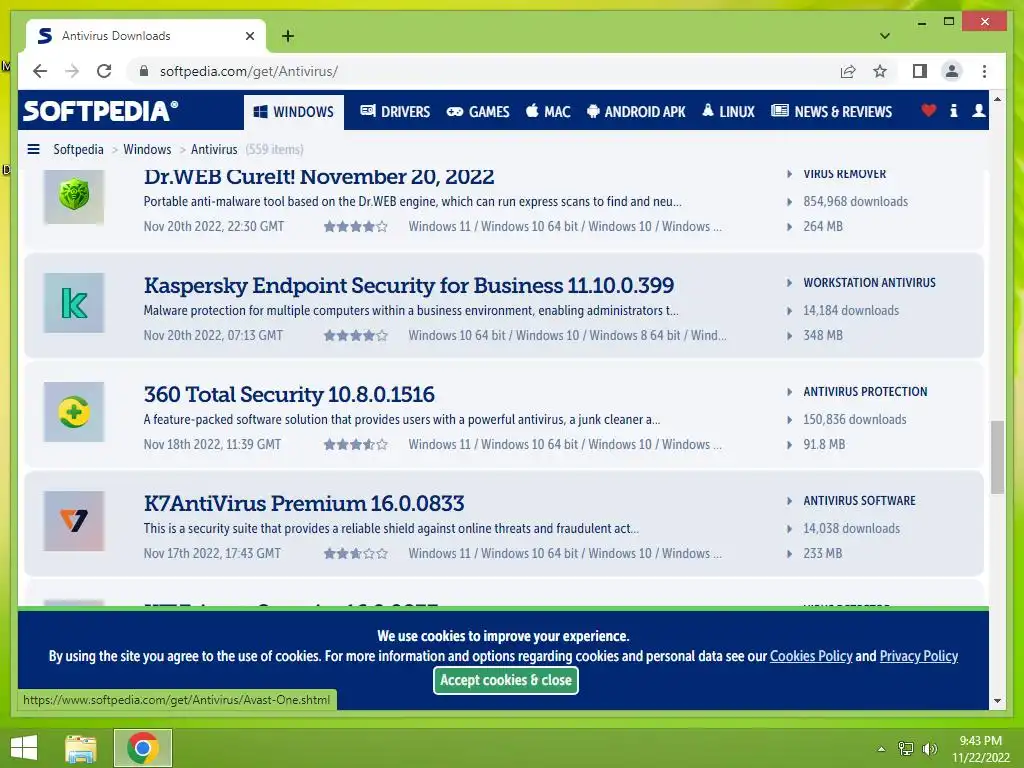Open K7AntiVirus Premium 16.0.0833 link
The height and width of the screenshot is (768, 1024).
(304, 504)
